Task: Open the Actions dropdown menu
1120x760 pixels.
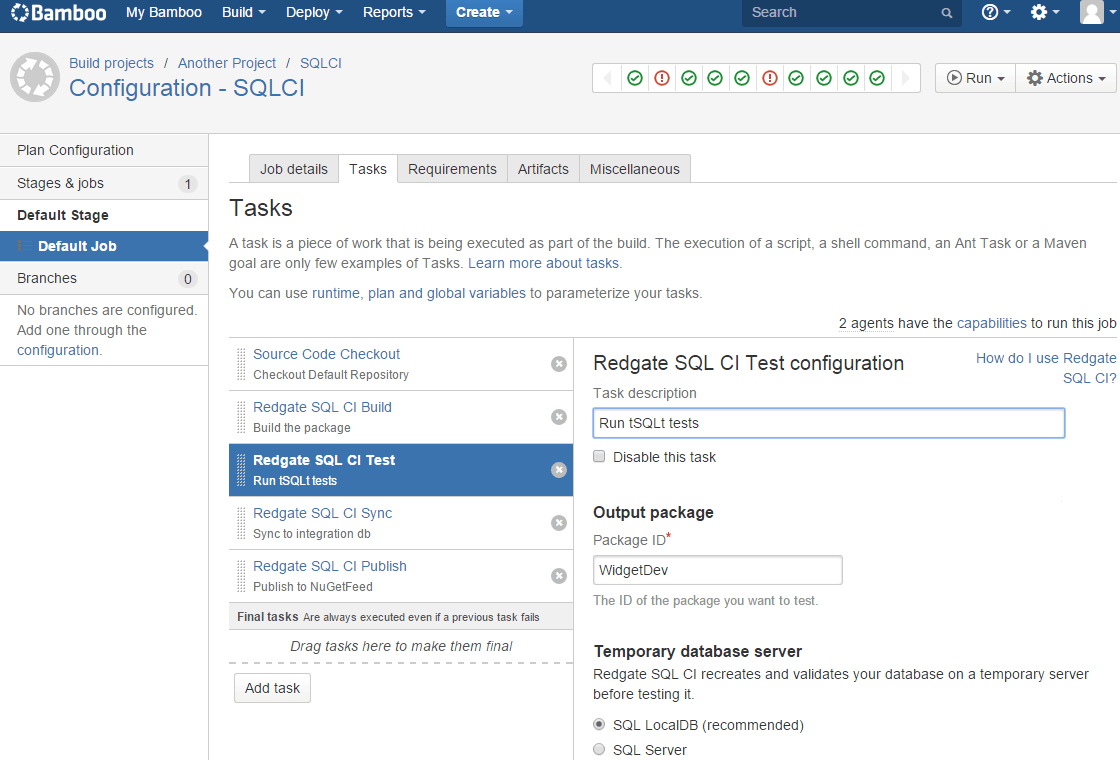Action: (x=1065, y=78)
